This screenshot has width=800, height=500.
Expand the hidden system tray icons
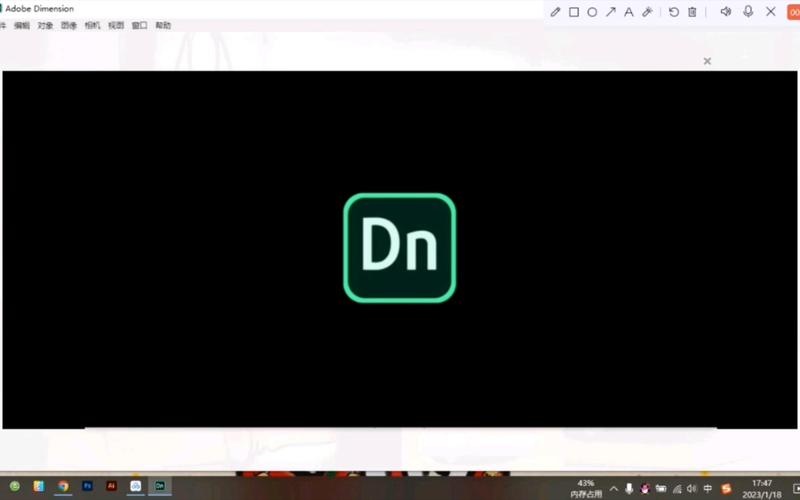tap(614, 489)
